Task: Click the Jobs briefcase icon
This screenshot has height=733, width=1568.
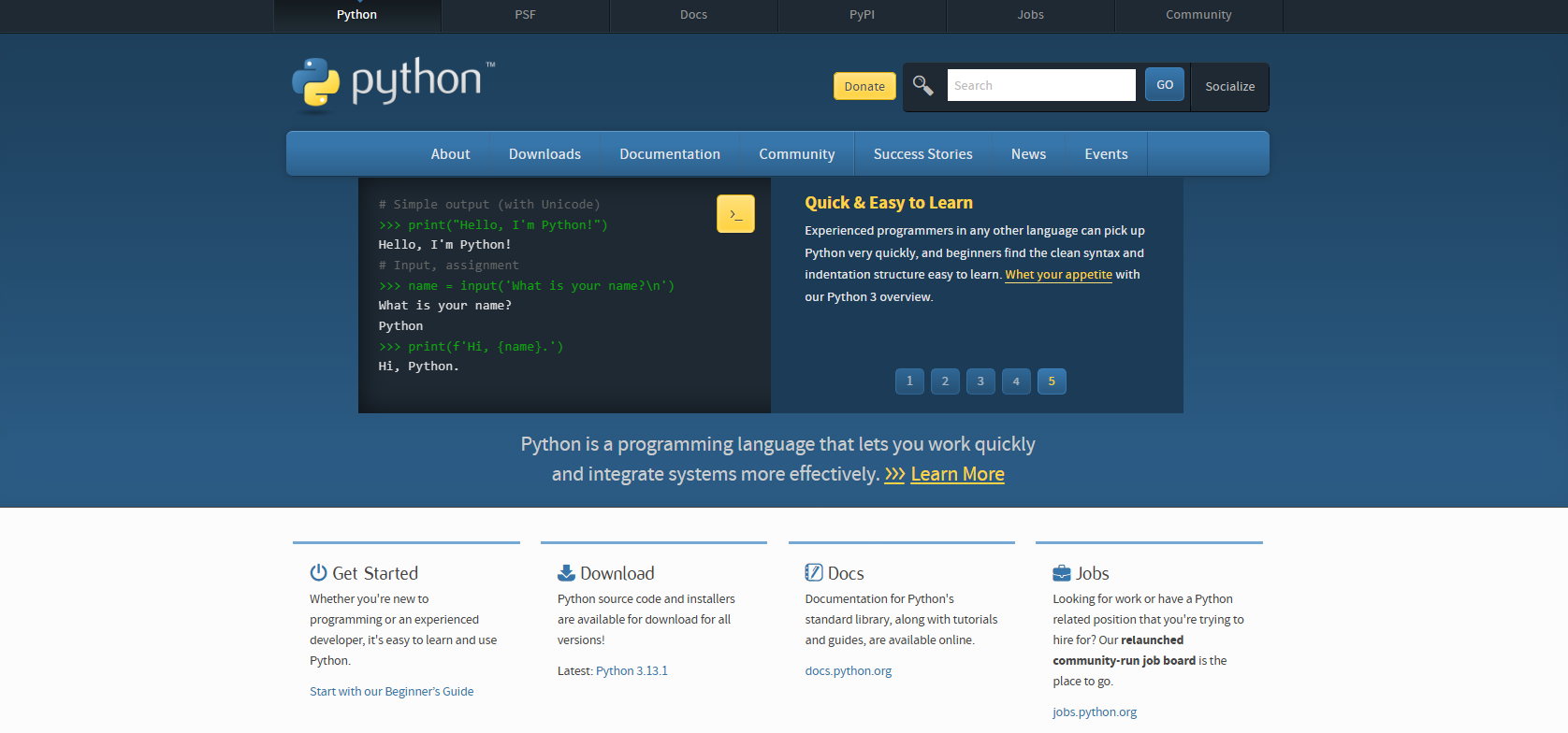Action: [x=1062, y=572]
